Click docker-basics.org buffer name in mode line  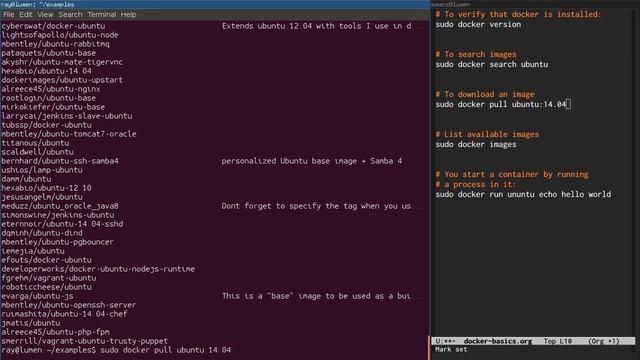click(498, 341)
